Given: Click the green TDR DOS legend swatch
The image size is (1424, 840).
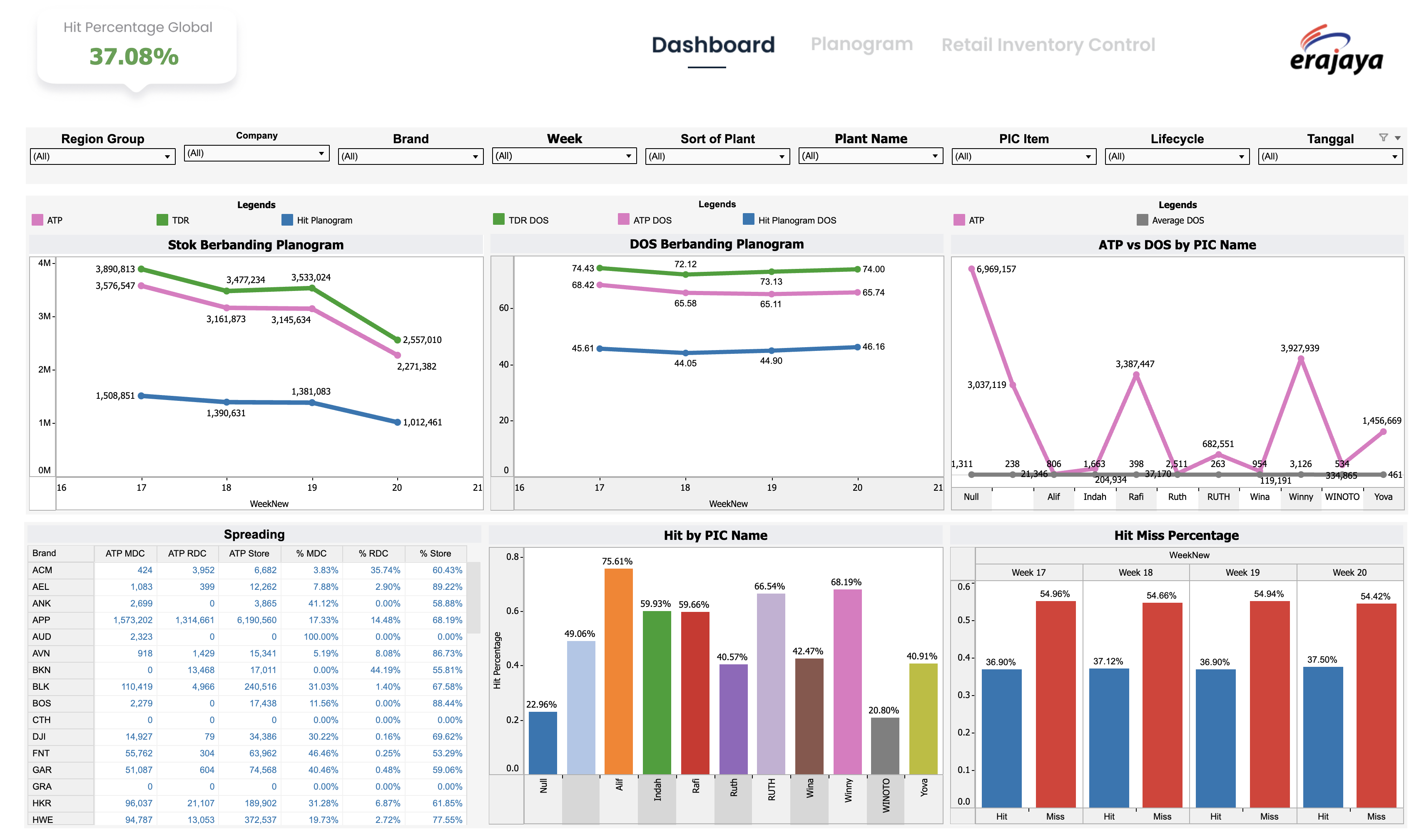Looking at the screenshot, I should (x=499, y=220).
